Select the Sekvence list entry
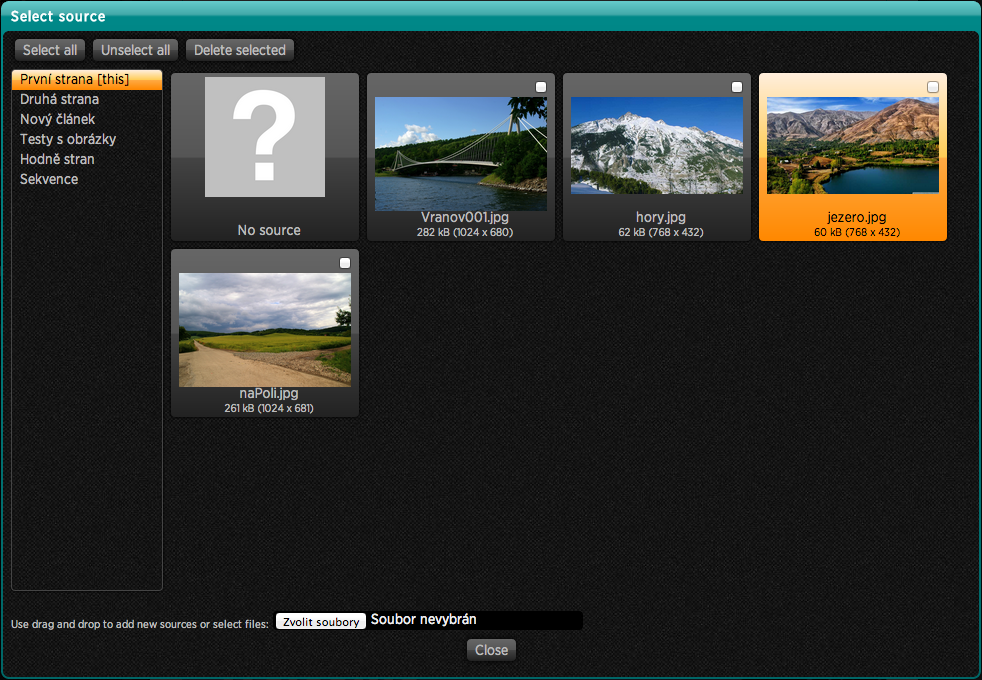The width and height of the screenshot is (982, 680). (49, 179)
